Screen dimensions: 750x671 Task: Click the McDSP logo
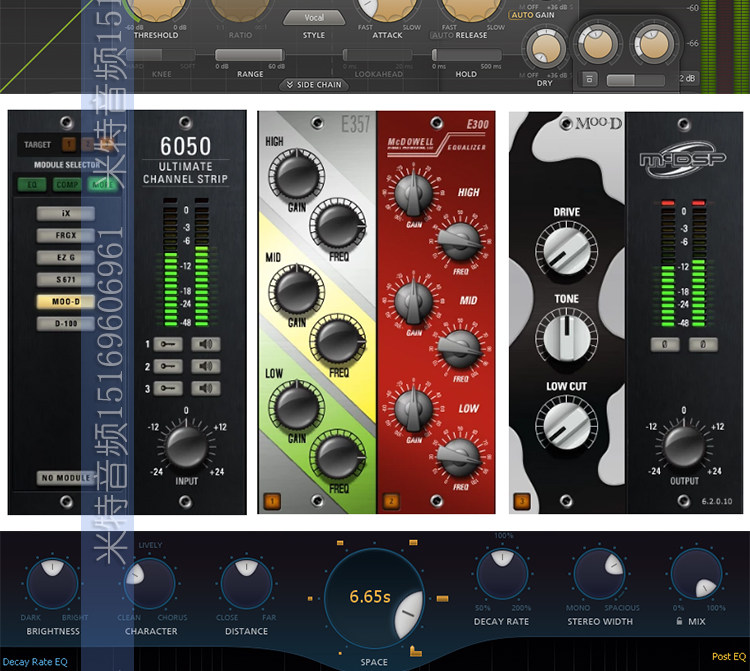point(683,159)
